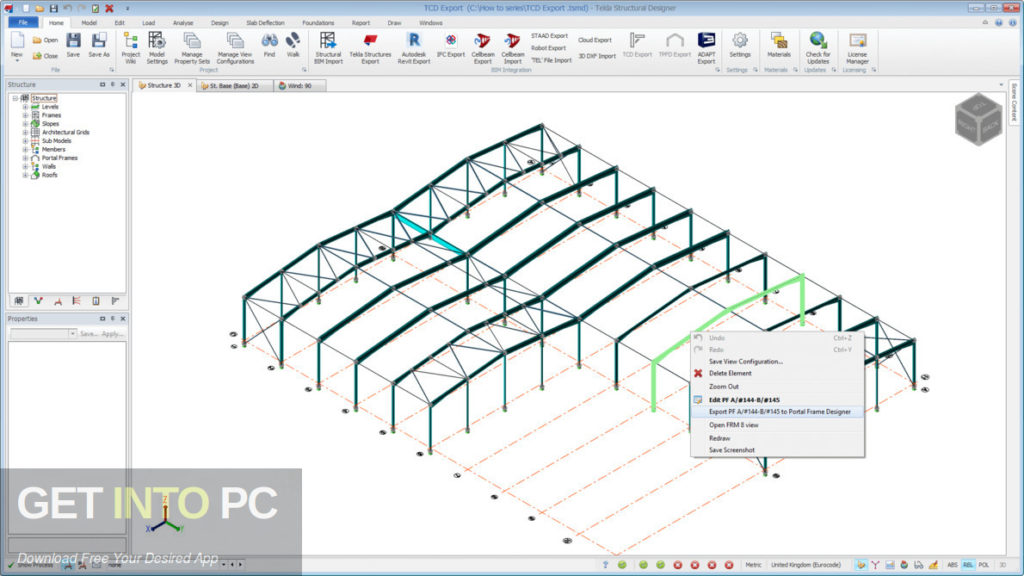Select the Roofs tree item
The width and height of the screenshot is (1024, 576).
tap(50, 175)
